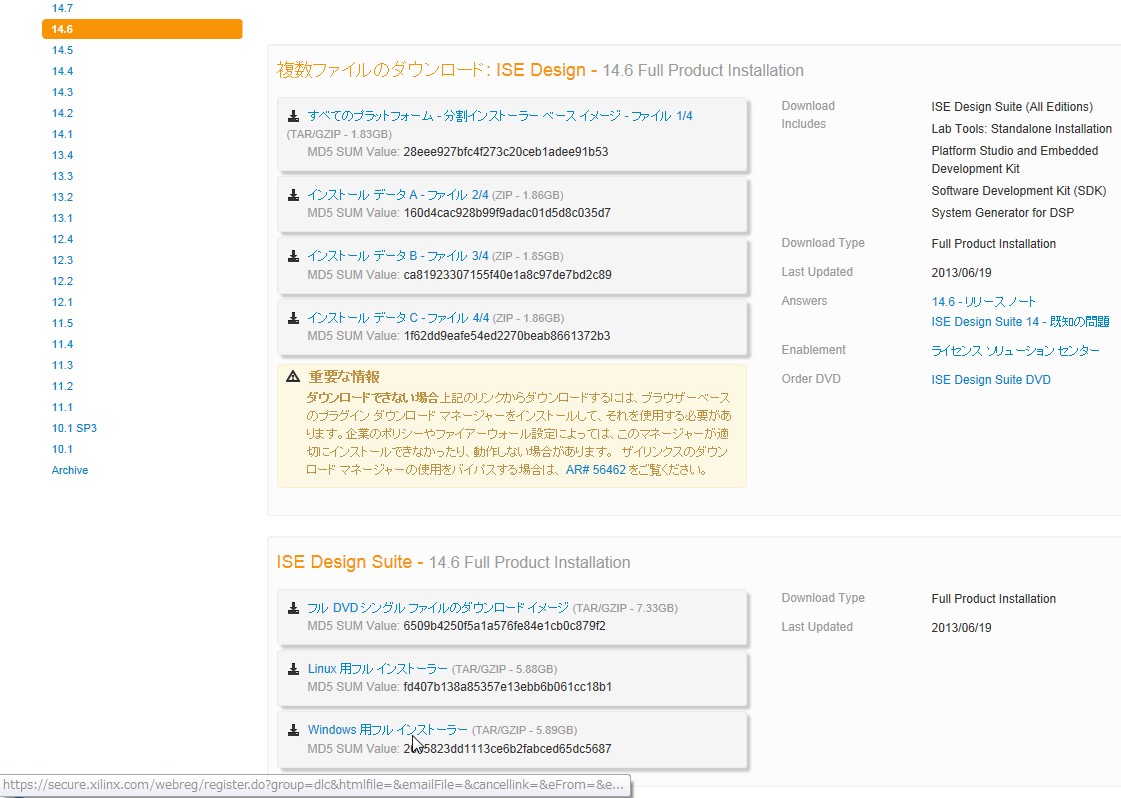Open ISE Design Suite DVD order link
The height and width of the screenshot is (798, 1121).
991,380
